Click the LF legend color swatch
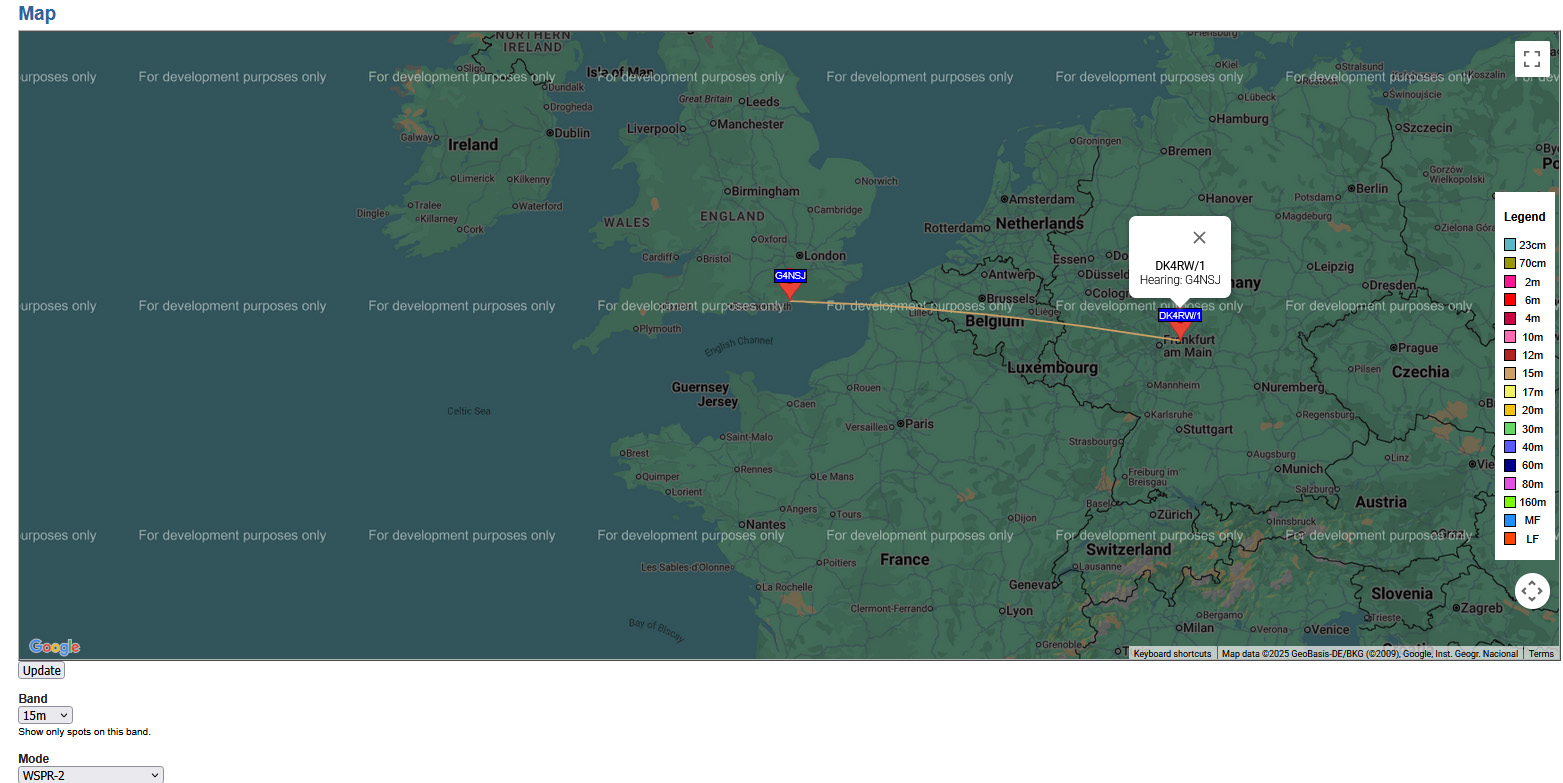This screenshot has width=1563, height=783. [1510, 539]
